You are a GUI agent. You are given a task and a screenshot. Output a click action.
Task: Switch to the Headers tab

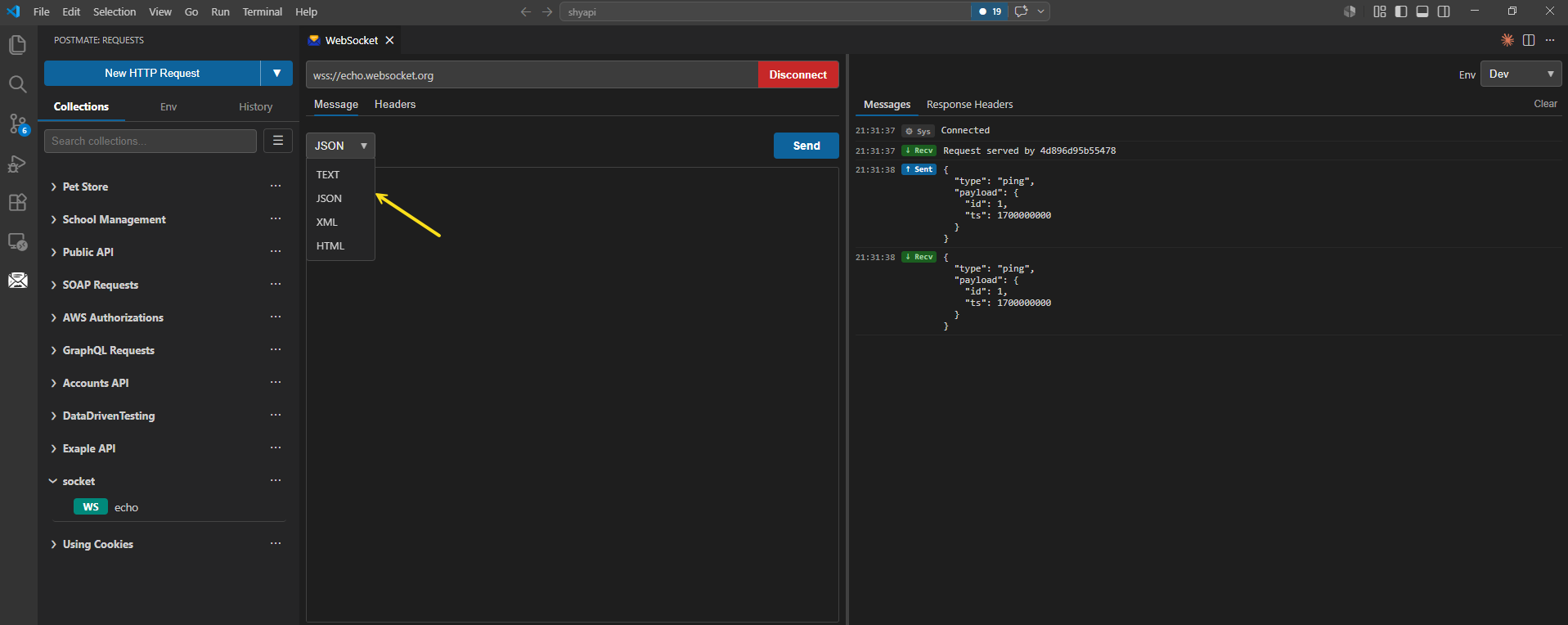point(395,104)
